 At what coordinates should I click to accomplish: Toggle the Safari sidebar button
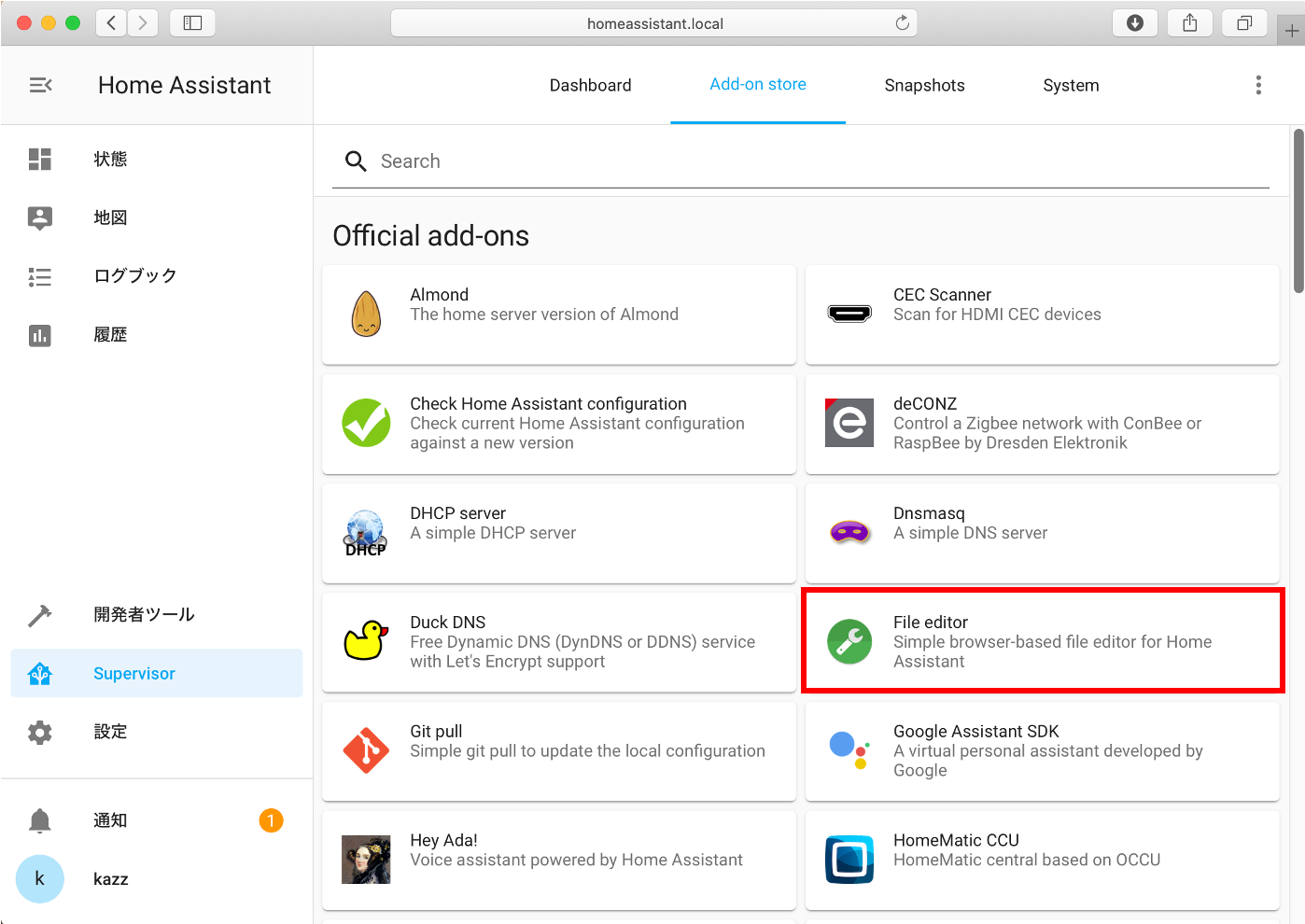tap(192, 23)
